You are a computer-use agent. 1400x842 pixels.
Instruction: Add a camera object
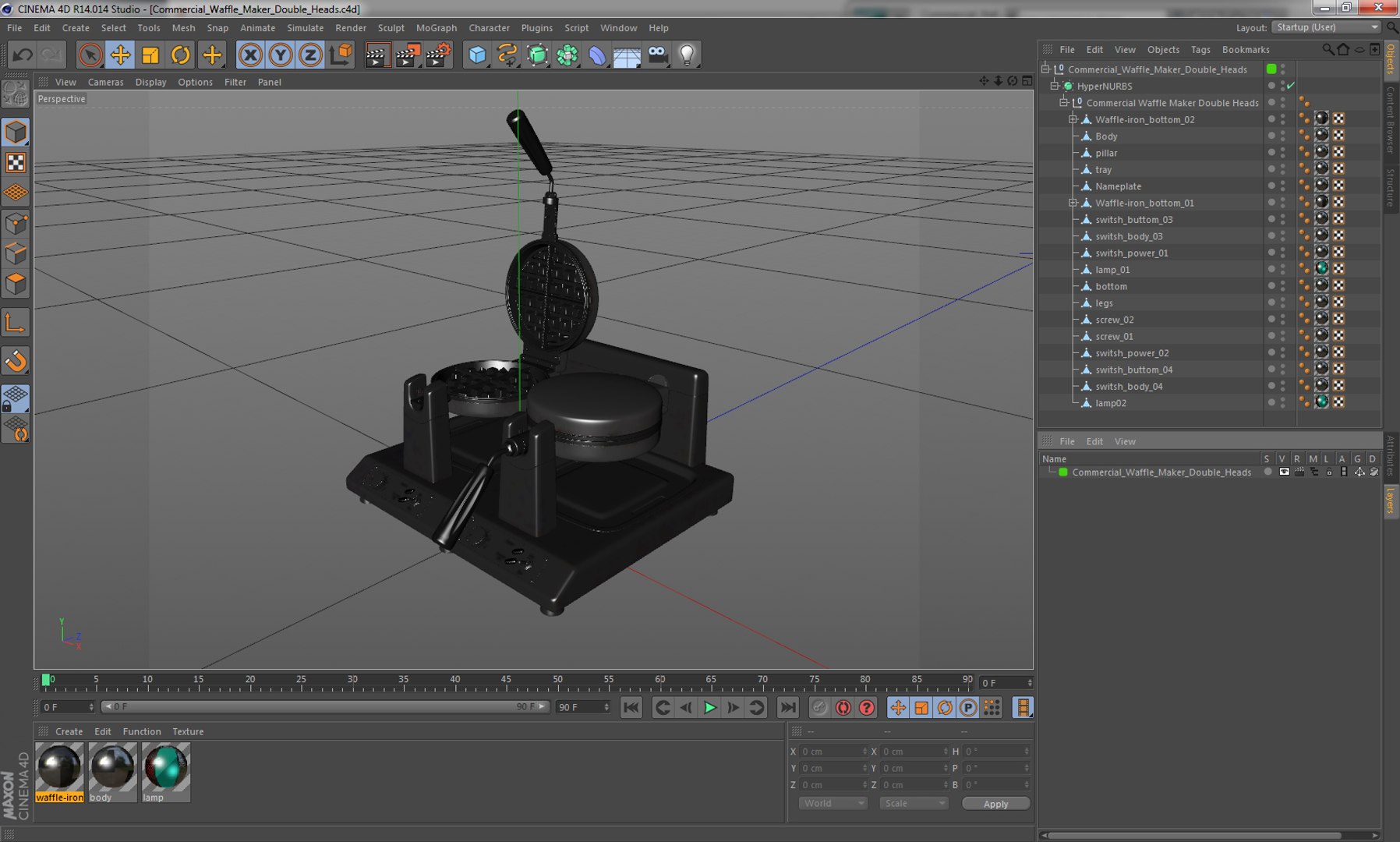pyautogui.click(x=657, y=55)
